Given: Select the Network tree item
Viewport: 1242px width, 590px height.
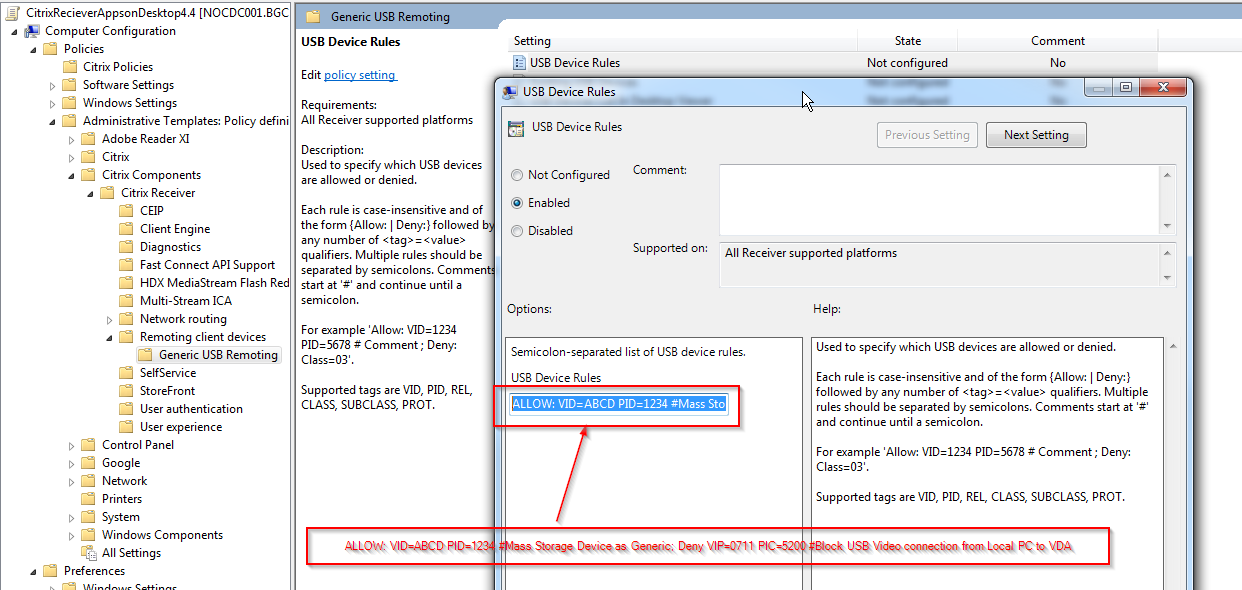Looking at the screenshot, I should [124, 481].
